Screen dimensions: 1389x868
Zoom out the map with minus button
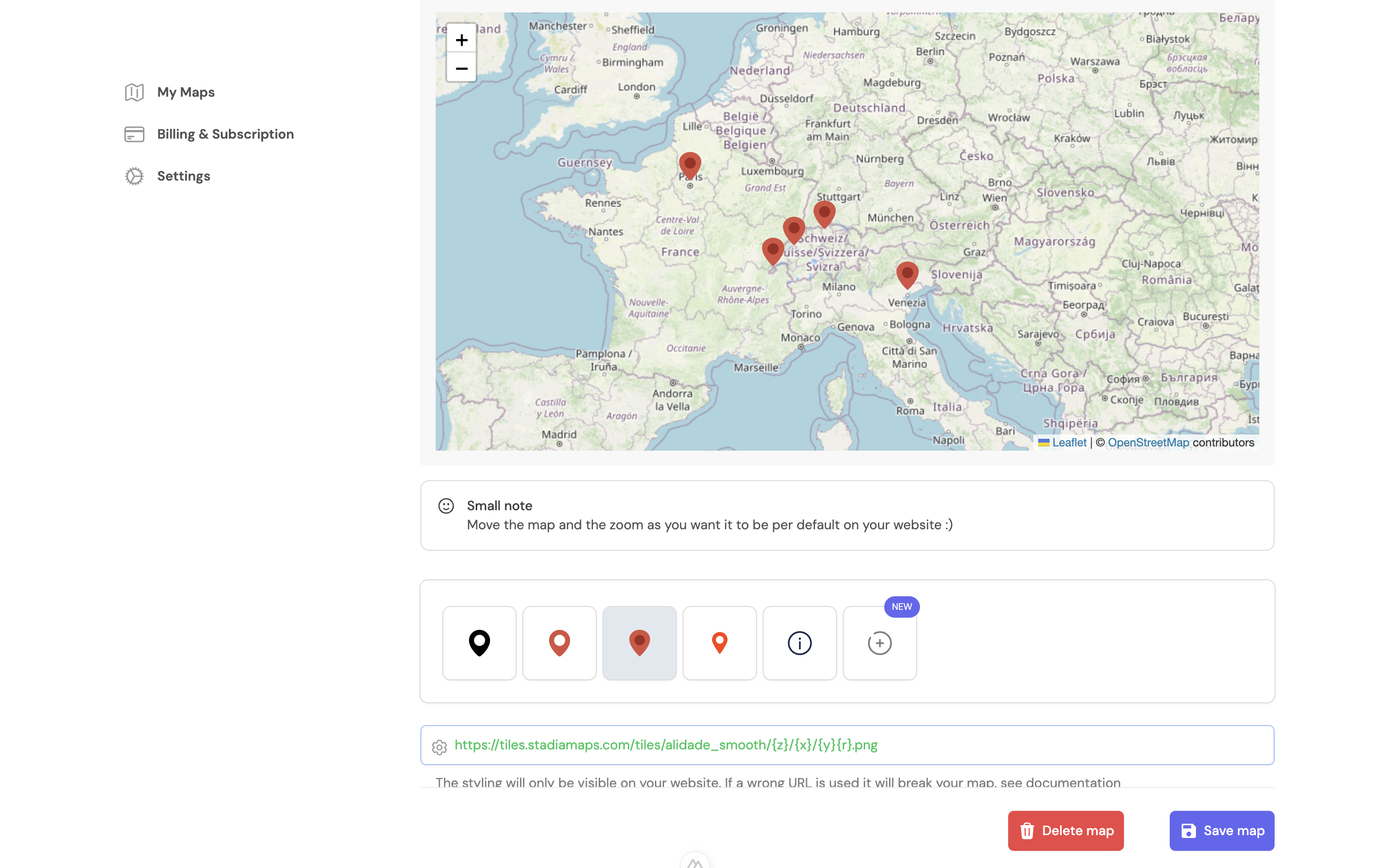(x=461, y=68)
